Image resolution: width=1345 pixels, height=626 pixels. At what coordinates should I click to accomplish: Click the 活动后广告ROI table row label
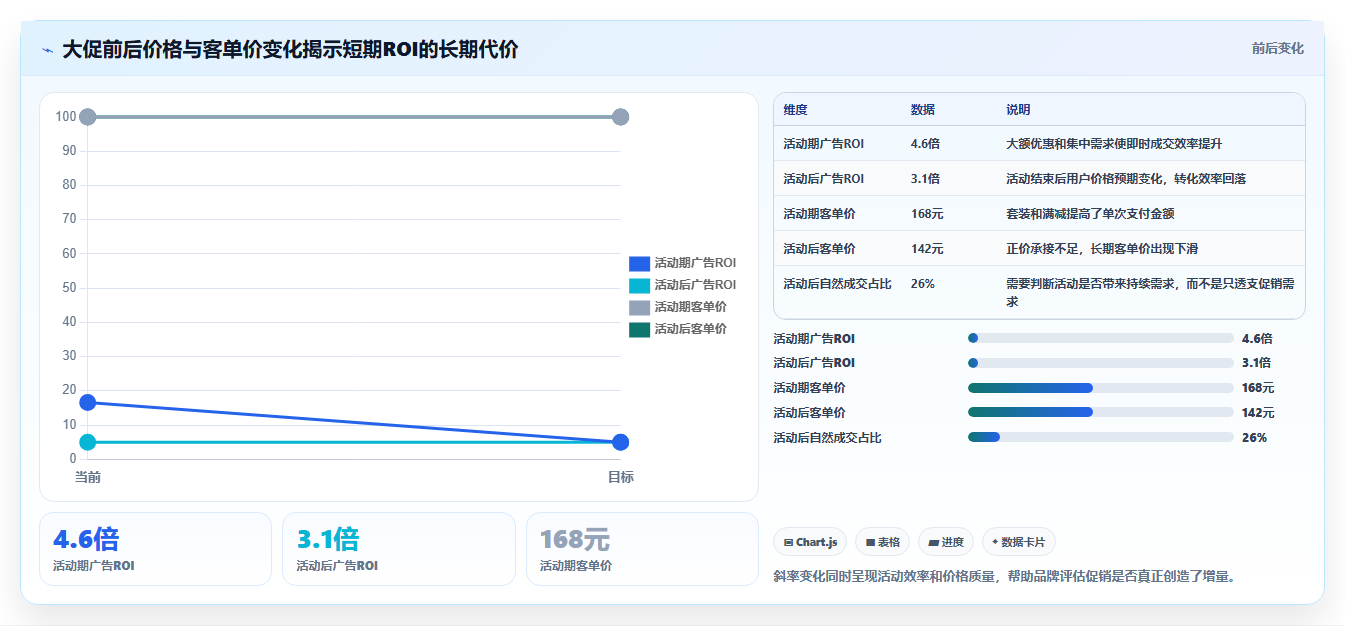point(823,179)
